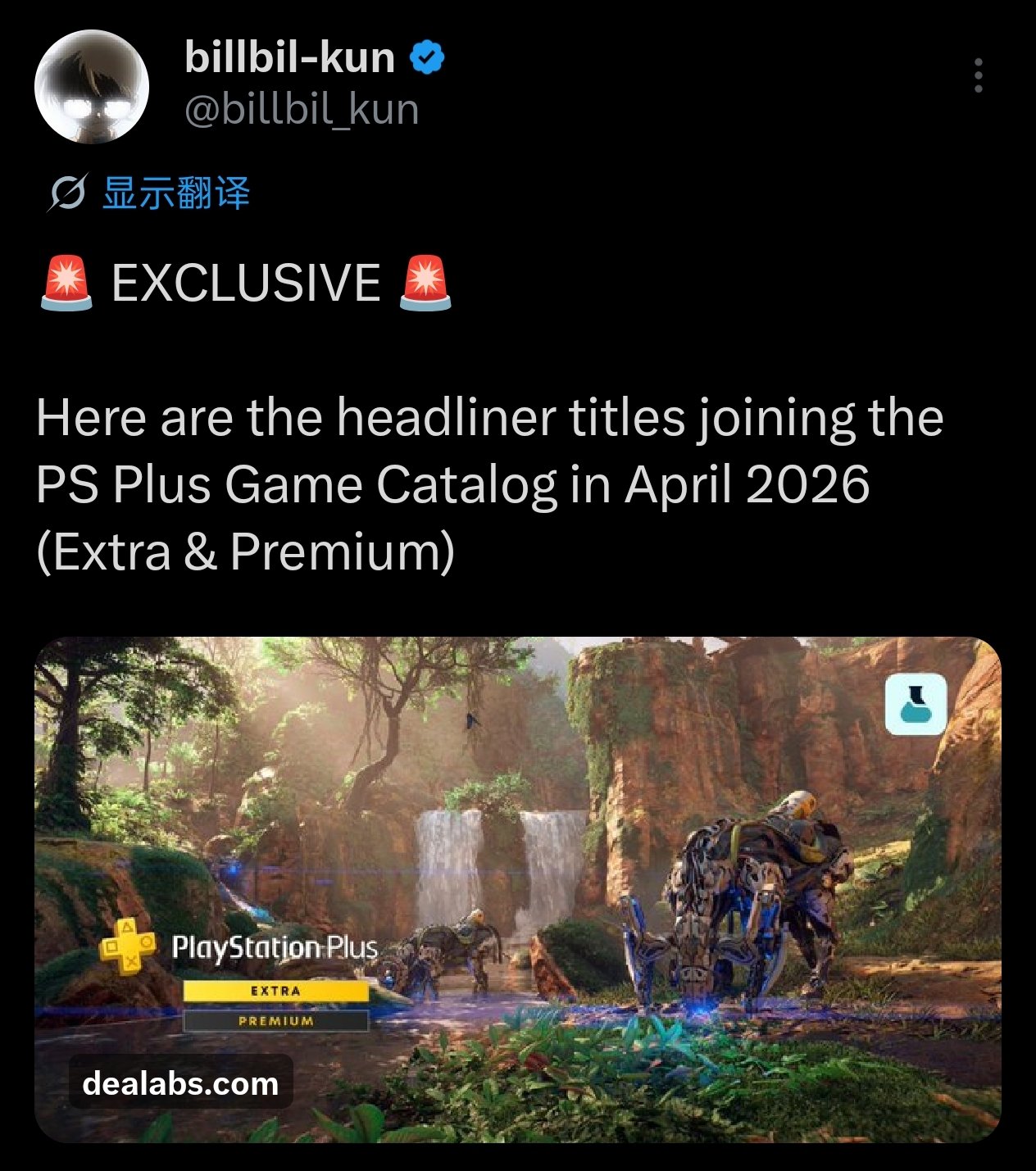Show translation via the 显示翻译 link

click(176, 193)
